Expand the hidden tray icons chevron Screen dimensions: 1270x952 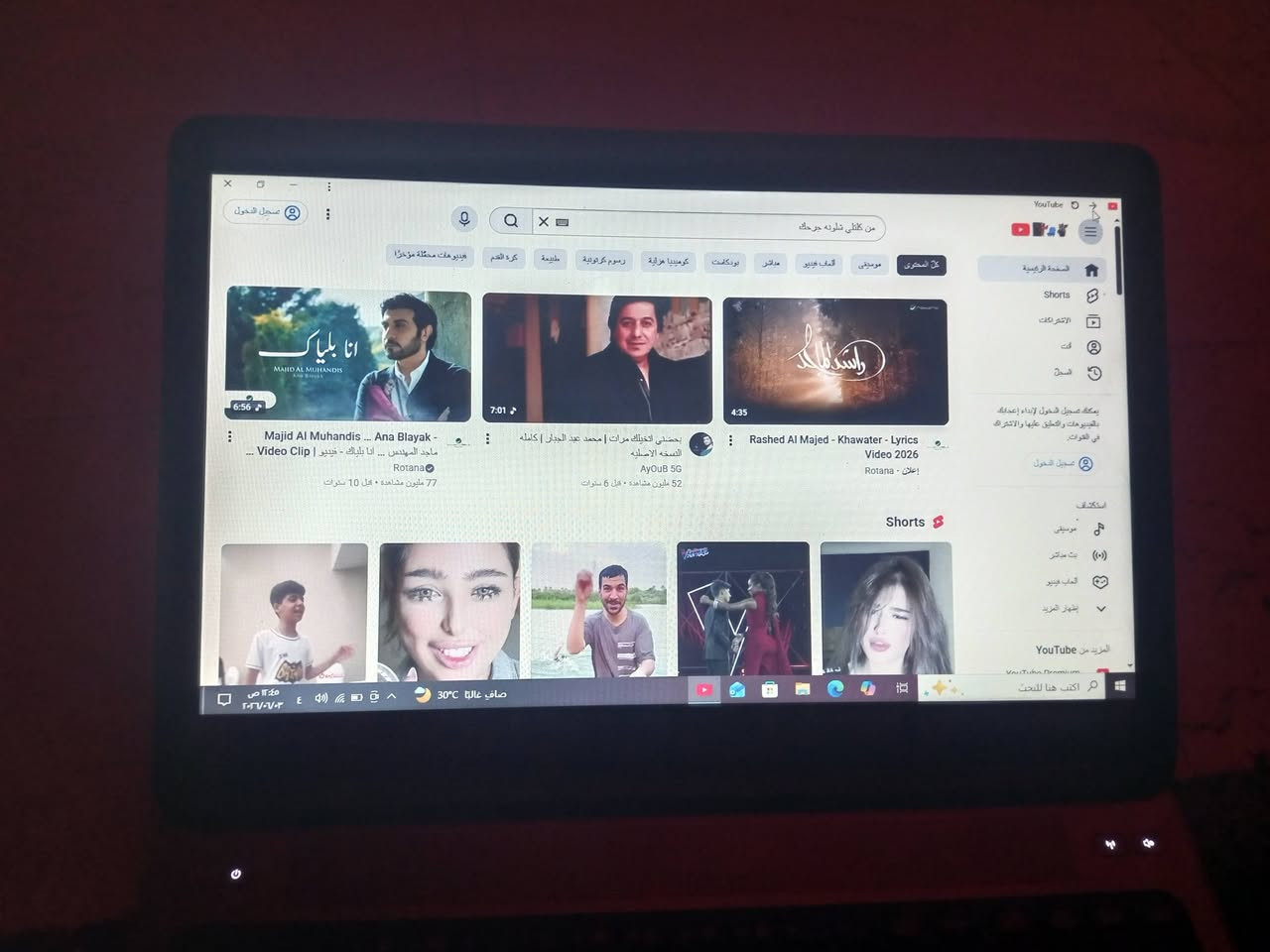(x=392, y=696)
